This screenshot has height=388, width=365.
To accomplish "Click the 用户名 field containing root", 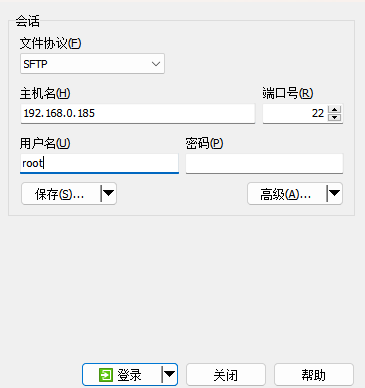I will [99, 163].
